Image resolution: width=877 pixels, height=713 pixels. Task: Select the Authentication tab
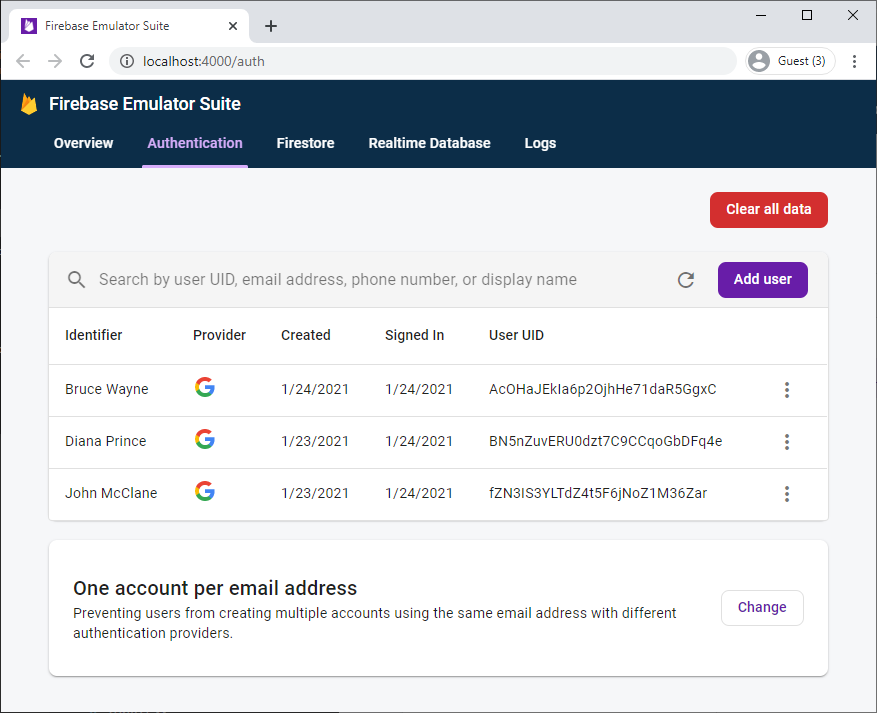pos(195,143)
